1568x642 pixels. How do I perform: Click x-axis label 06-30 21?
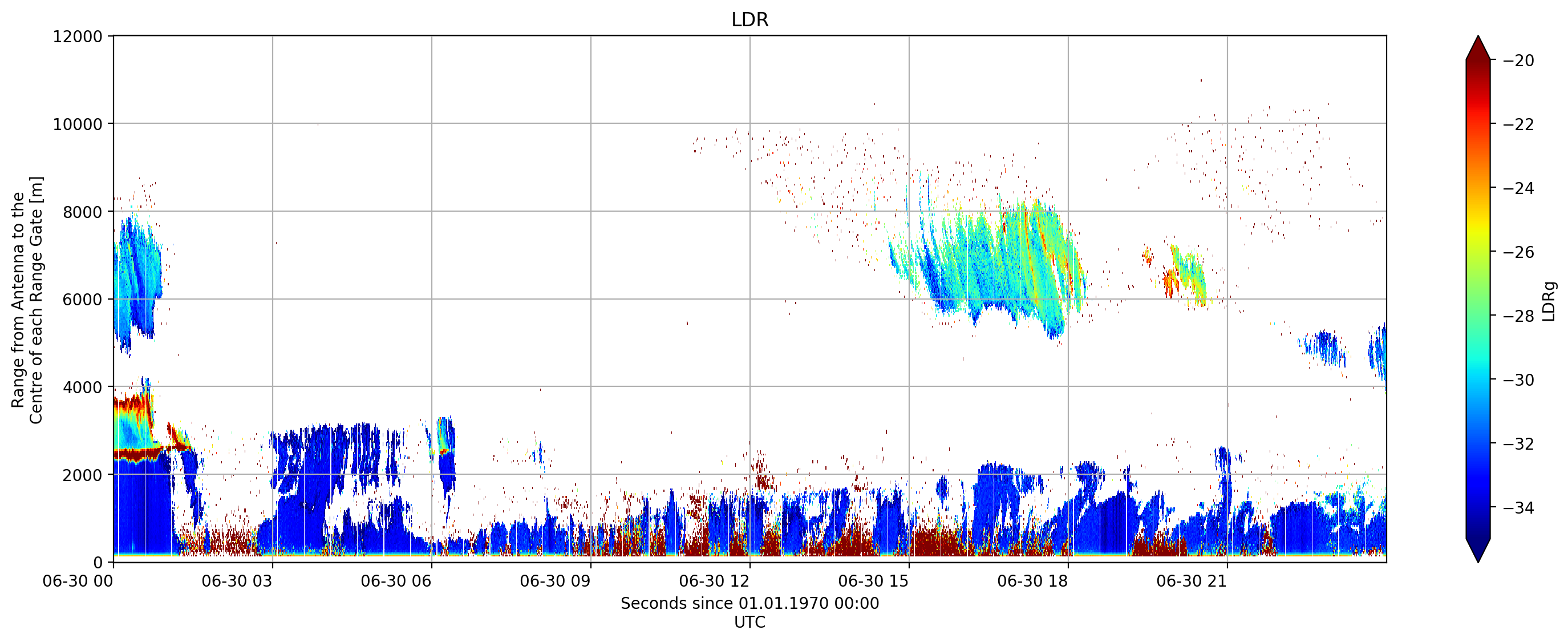point(1192,581)
